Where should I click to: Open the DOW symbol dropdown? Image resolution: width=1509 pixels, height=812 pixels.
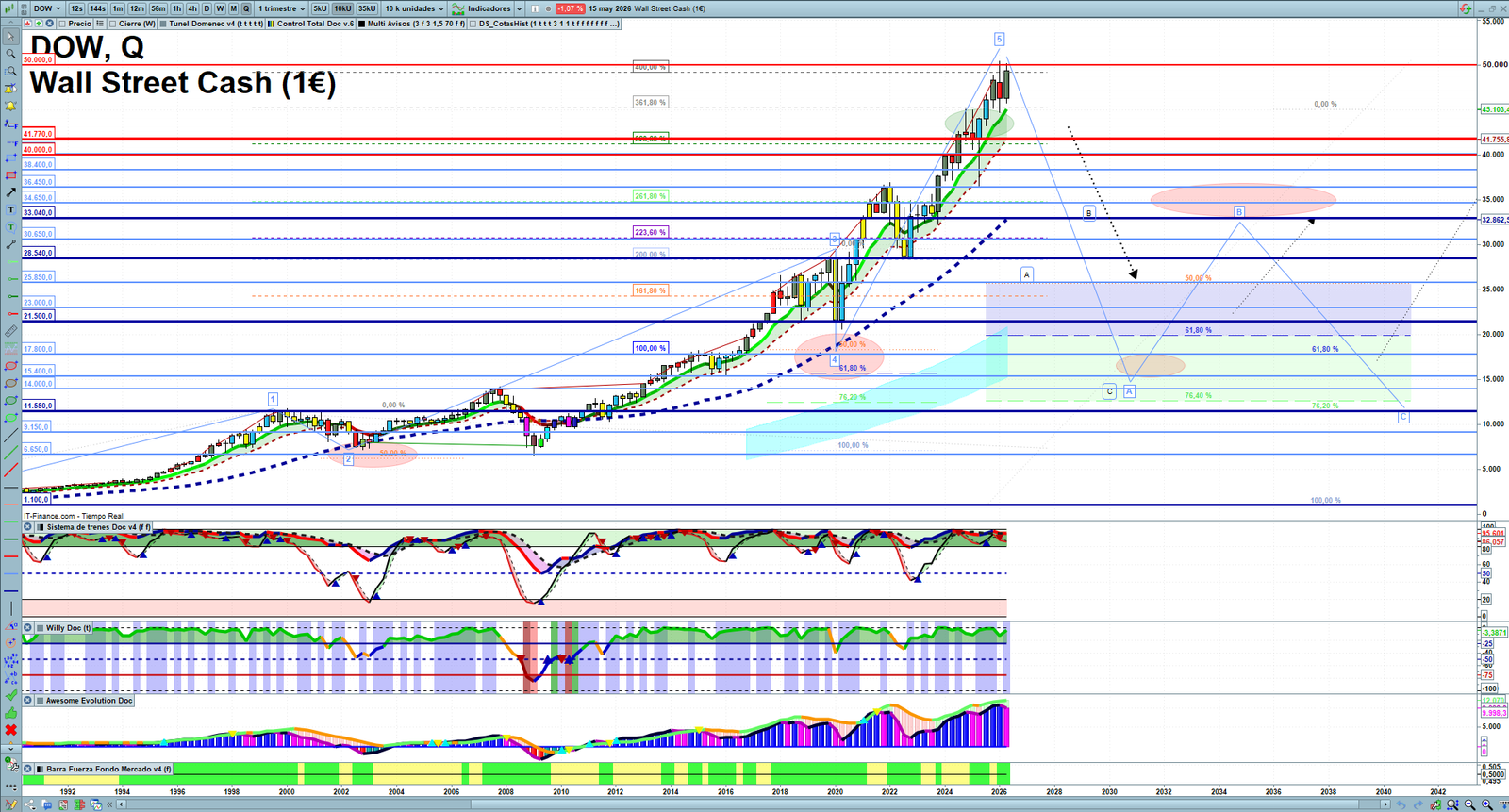tap(47, 8)
